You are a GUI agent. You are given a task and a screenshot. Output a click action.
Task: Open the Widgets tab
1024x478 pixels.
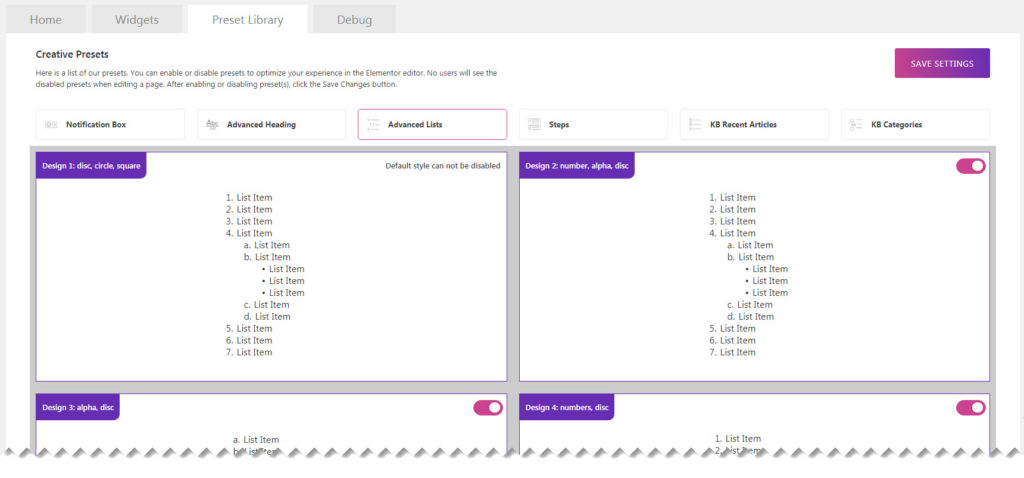136,19
